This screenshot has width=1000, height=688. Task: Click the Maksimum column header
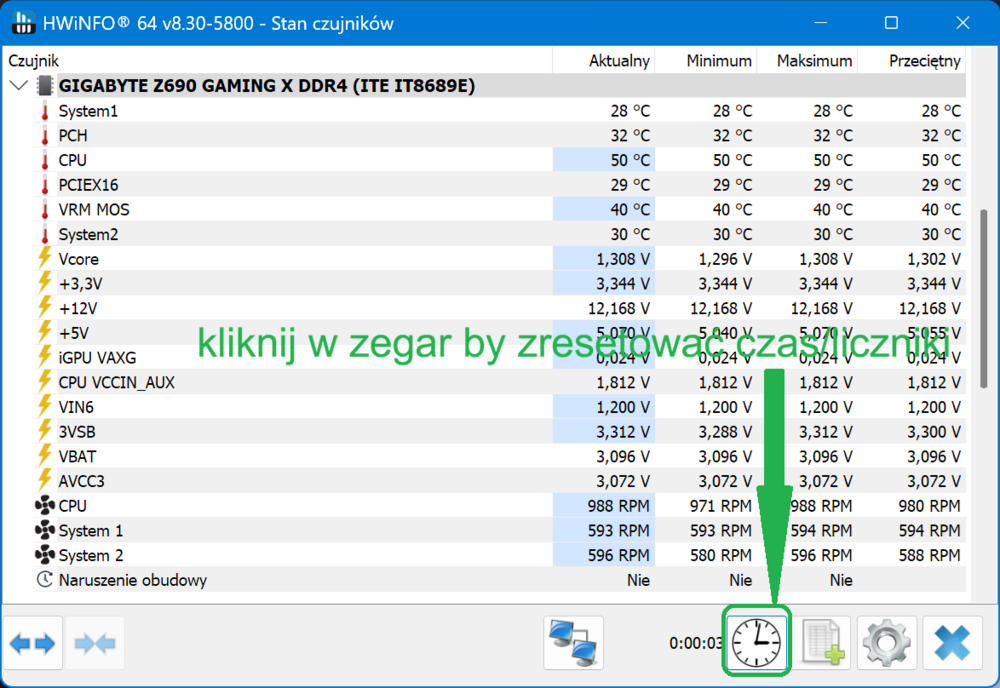(x=807, y=61)
